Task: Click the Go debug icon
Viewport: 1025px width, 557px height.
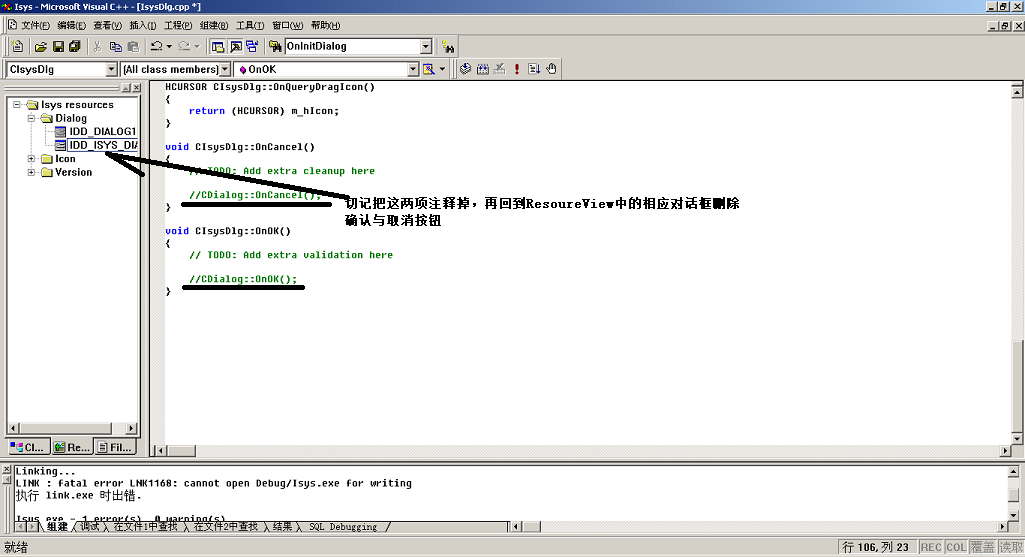Action: pyautogui.click(x=533, y=69)
